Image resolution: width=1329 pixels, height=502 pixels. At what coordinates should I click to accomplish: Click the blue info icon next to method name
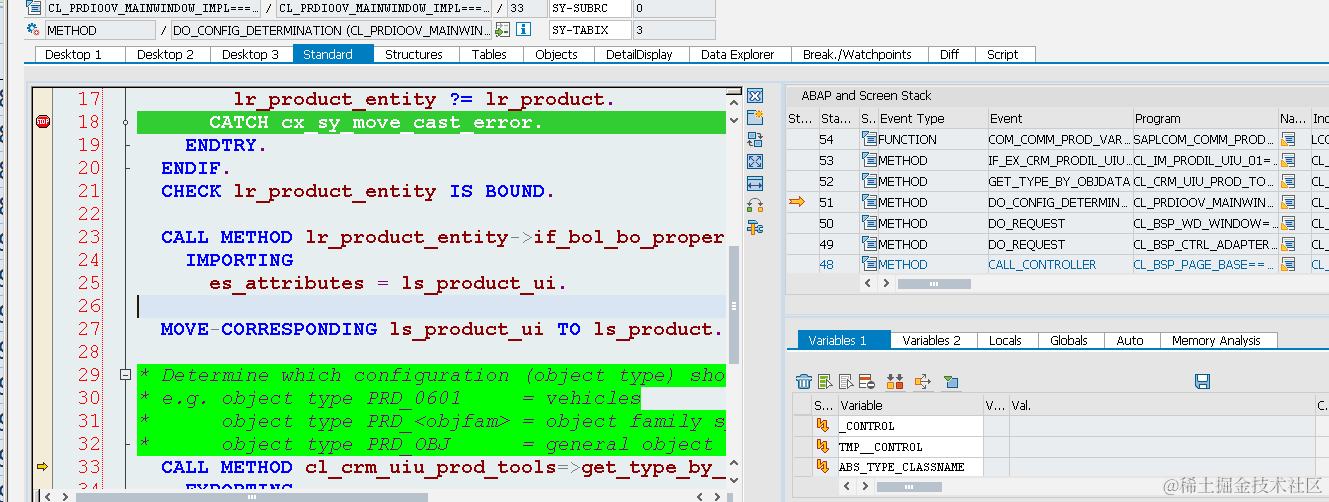click(522, 30)
